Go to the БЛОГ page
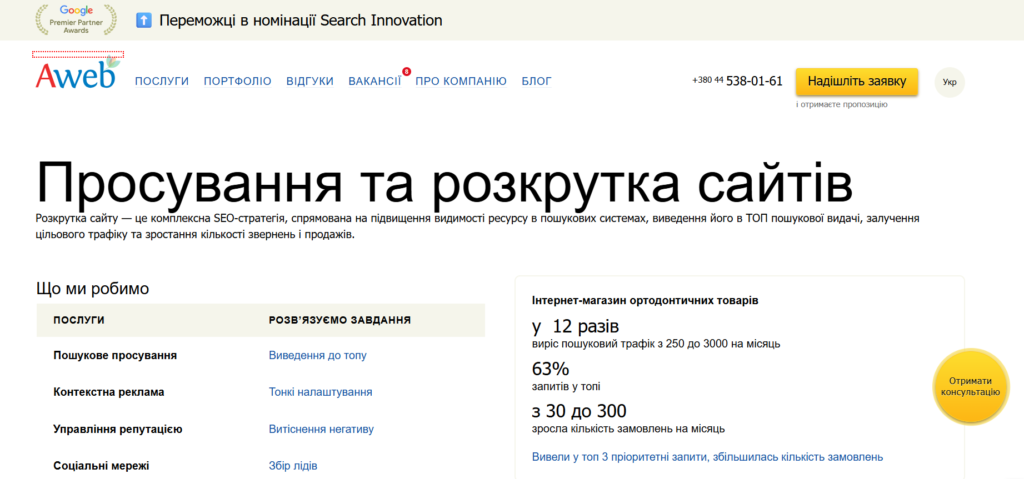1024x479 pixels. (537, 81)
